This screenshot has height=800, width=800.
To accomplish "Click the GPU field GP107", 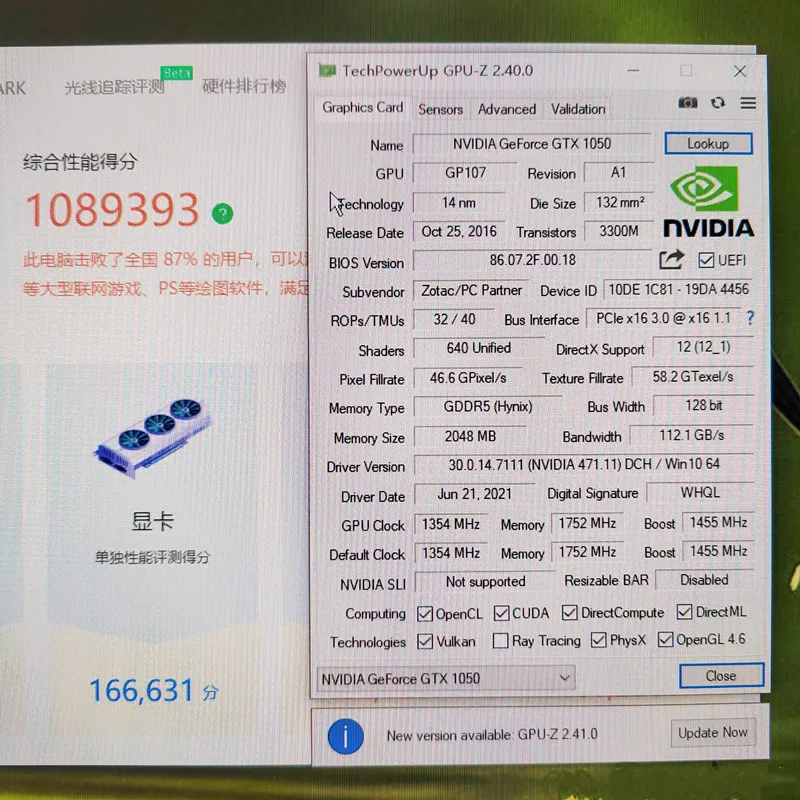I will pos(465,172).
